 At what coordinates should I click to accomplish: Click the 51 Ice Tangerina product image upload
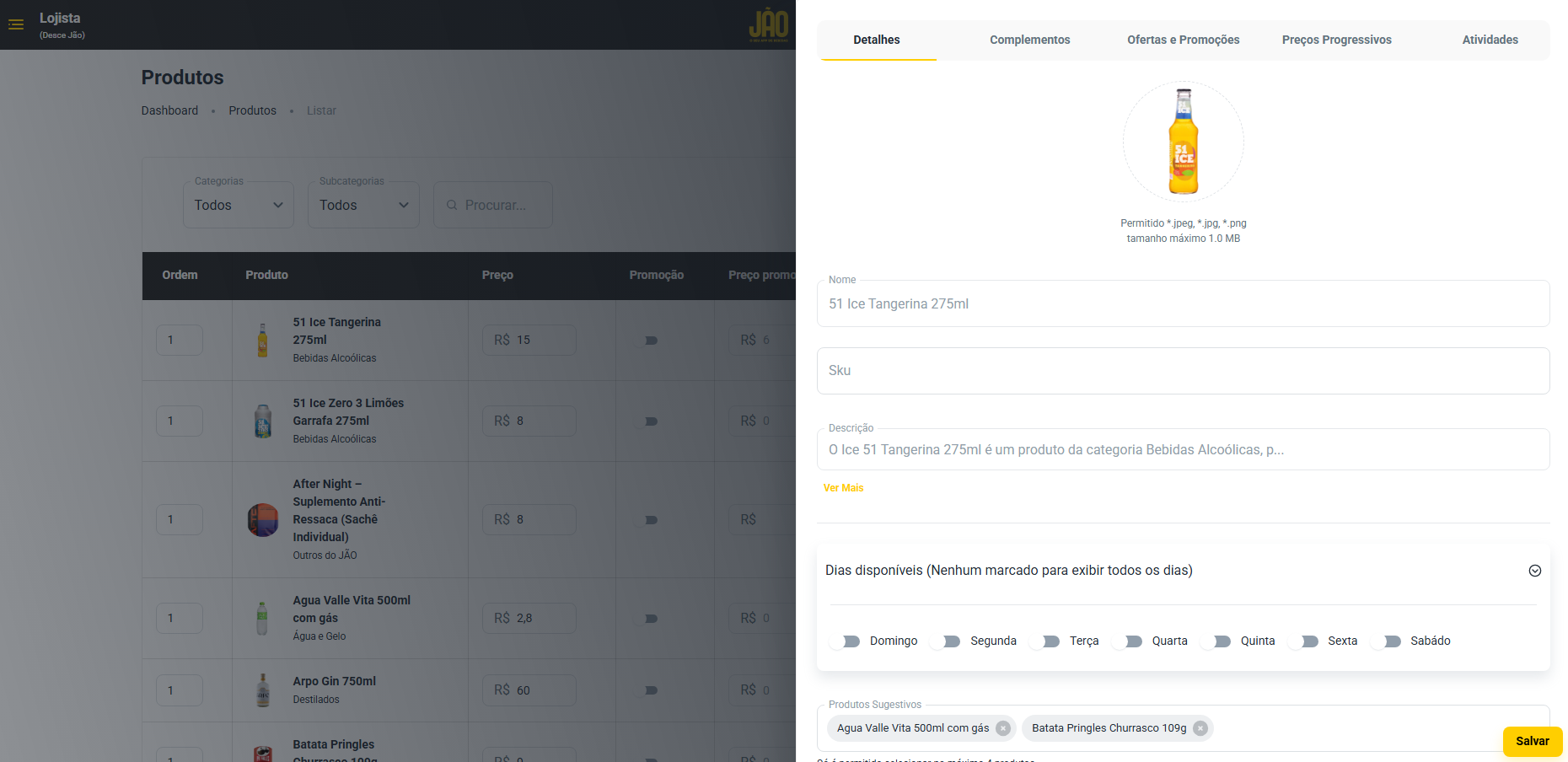(x=1184, y=142)
